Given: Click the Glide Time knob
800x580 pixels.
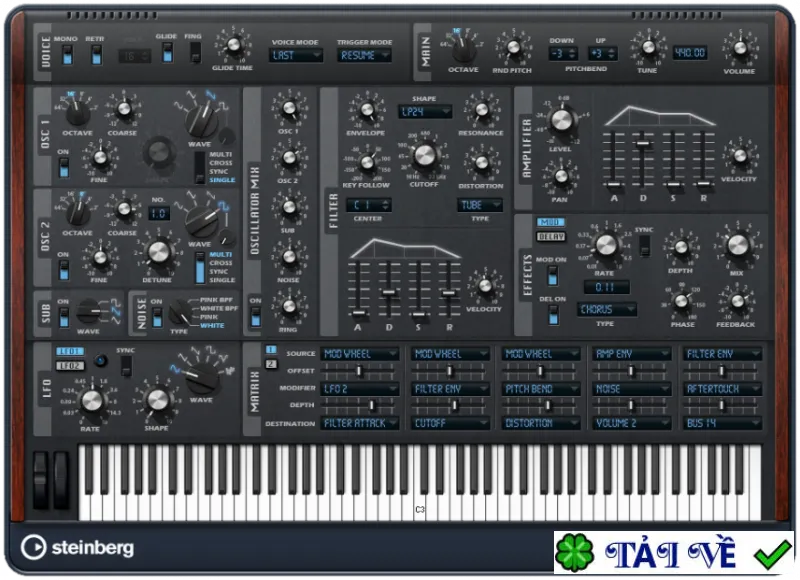Looking at the screenshot, I should pyautogui.click(x=234, y=45).
